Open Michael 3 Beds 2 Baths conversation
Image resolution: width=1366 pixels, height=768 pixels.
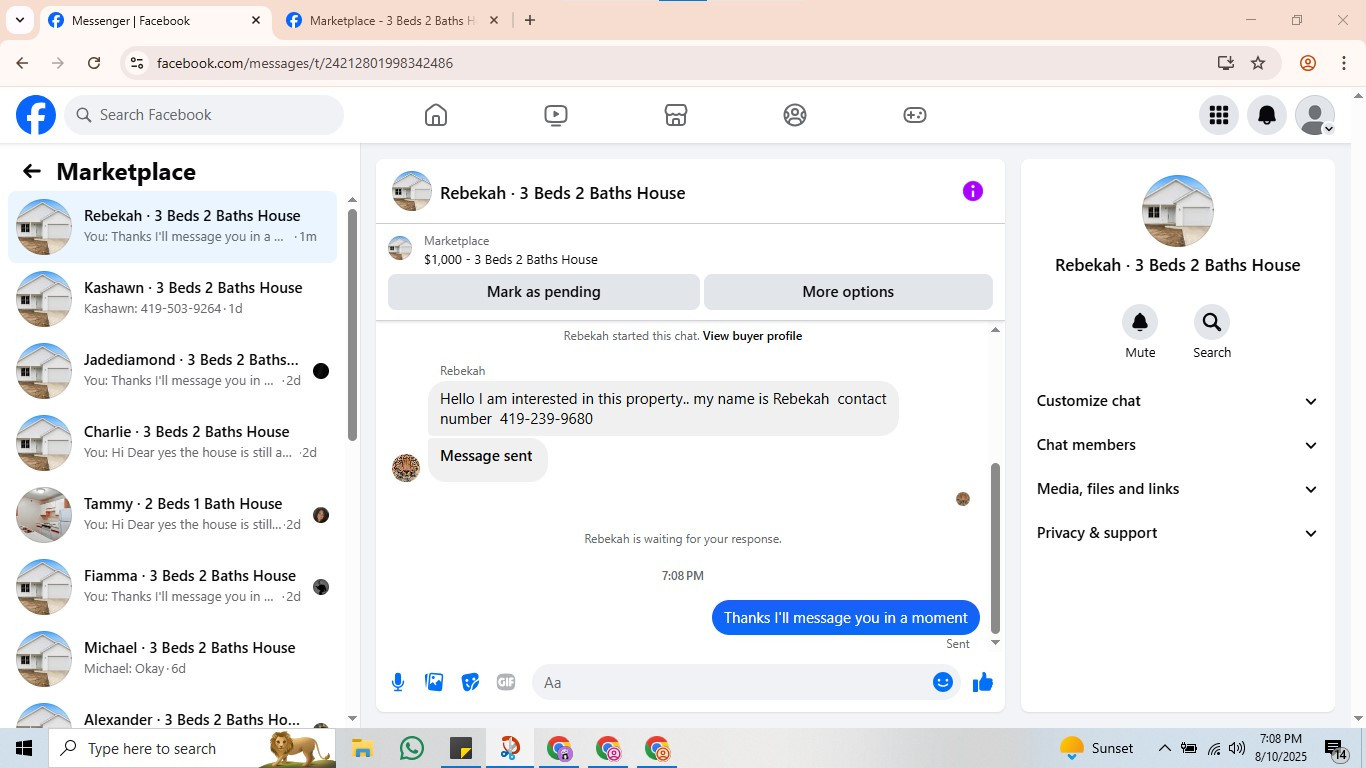tap(173, 658)
